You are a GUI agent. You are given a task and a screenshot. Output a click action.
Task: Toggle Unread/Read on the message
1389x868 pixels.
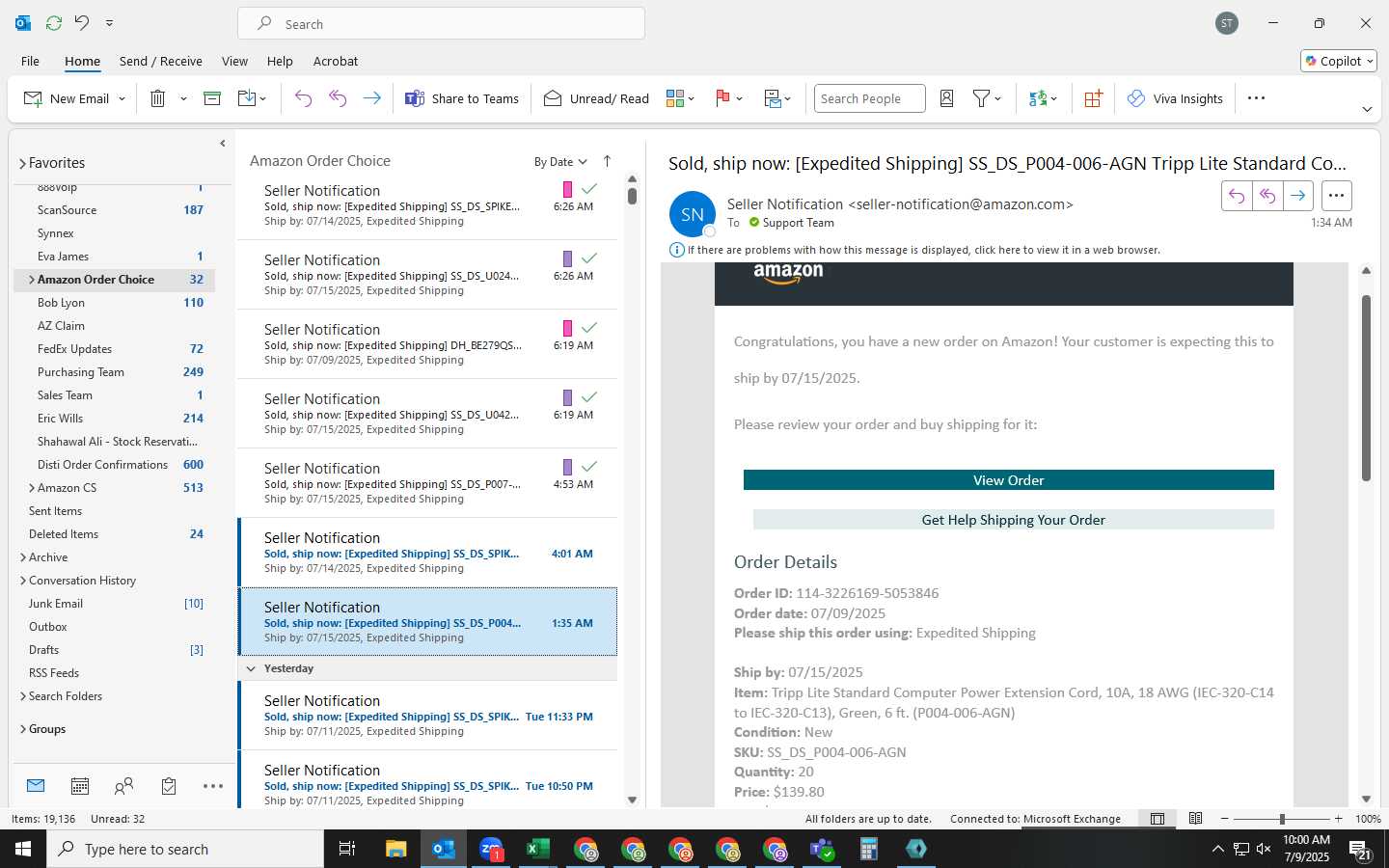click(596, 98)
